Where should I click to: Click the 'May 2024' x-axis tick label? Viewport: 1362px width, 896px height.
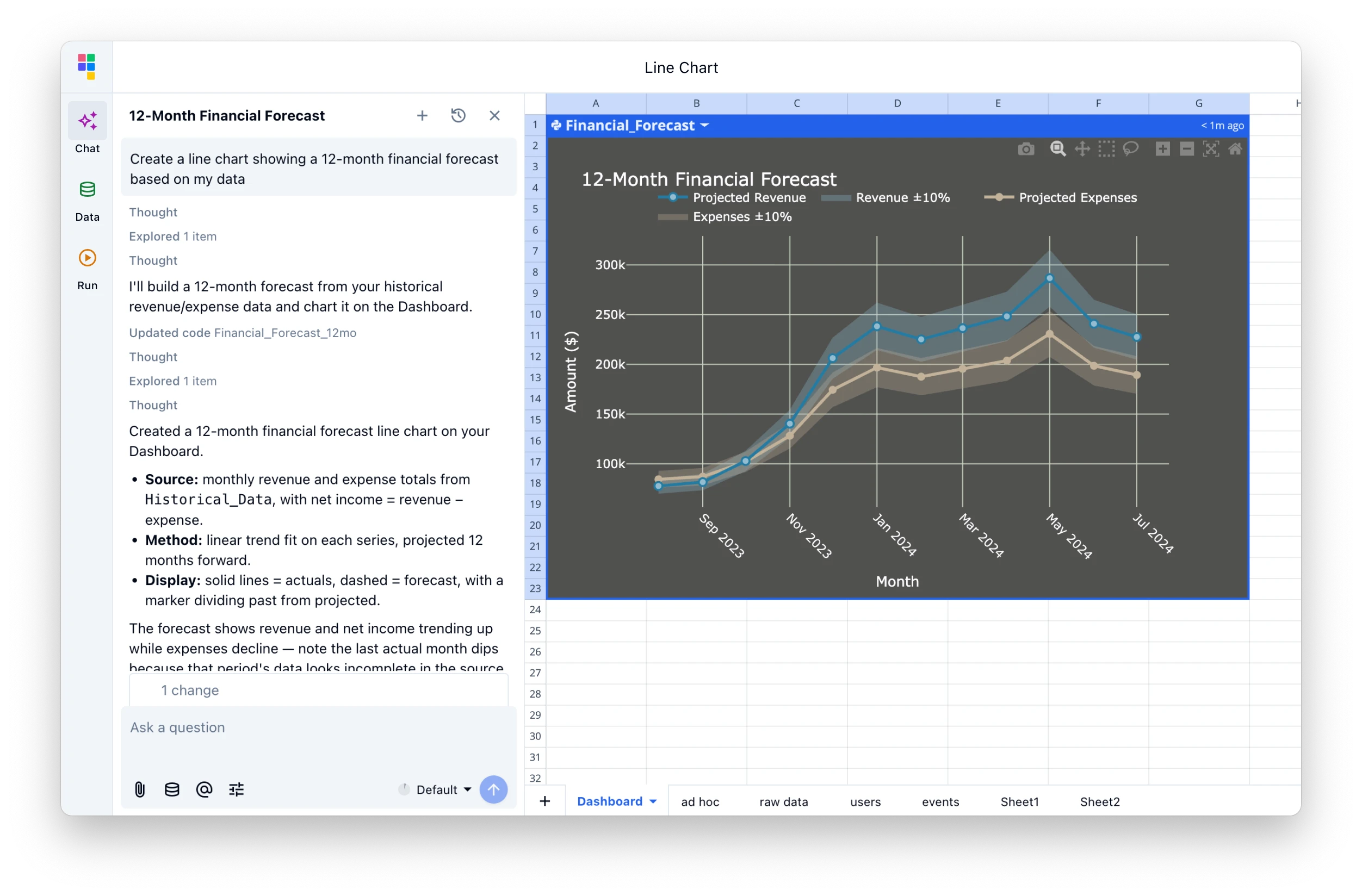click(1069, 536)
